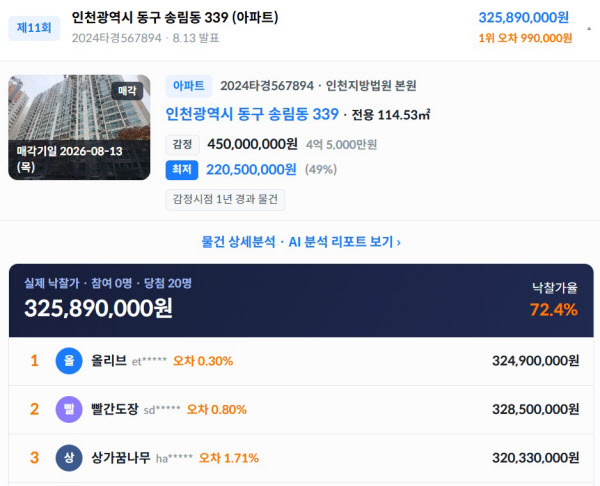The image size is (600, 486).
Task: Click the 빨간도장 purple avatar icon
Action: point(69,409)
